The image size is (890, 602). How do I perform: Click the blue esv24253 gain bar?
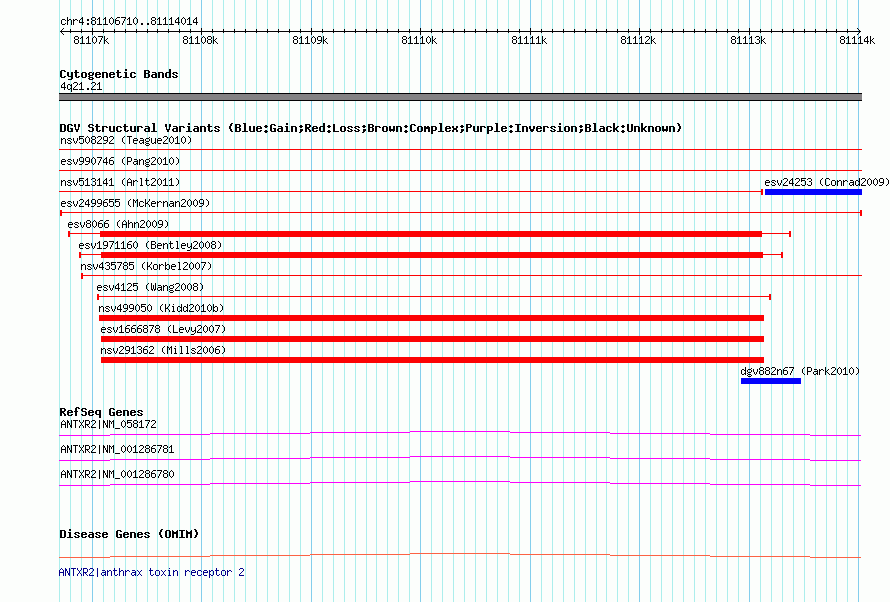click(x=813, y=192)
